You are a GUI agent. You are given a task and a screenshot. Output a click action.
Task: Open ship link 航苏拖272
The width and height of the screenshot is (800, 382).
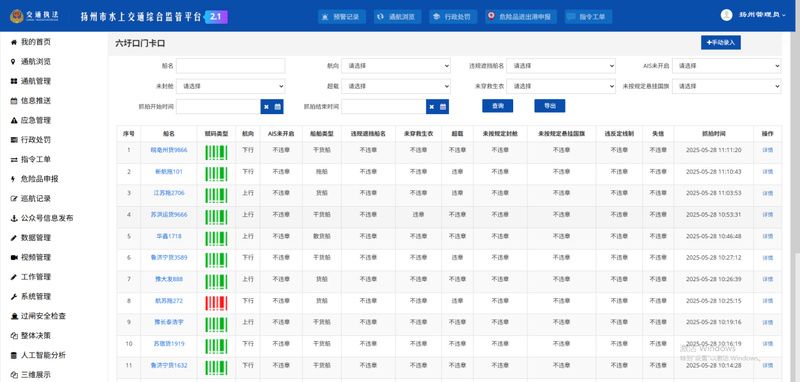click(169, 301)
